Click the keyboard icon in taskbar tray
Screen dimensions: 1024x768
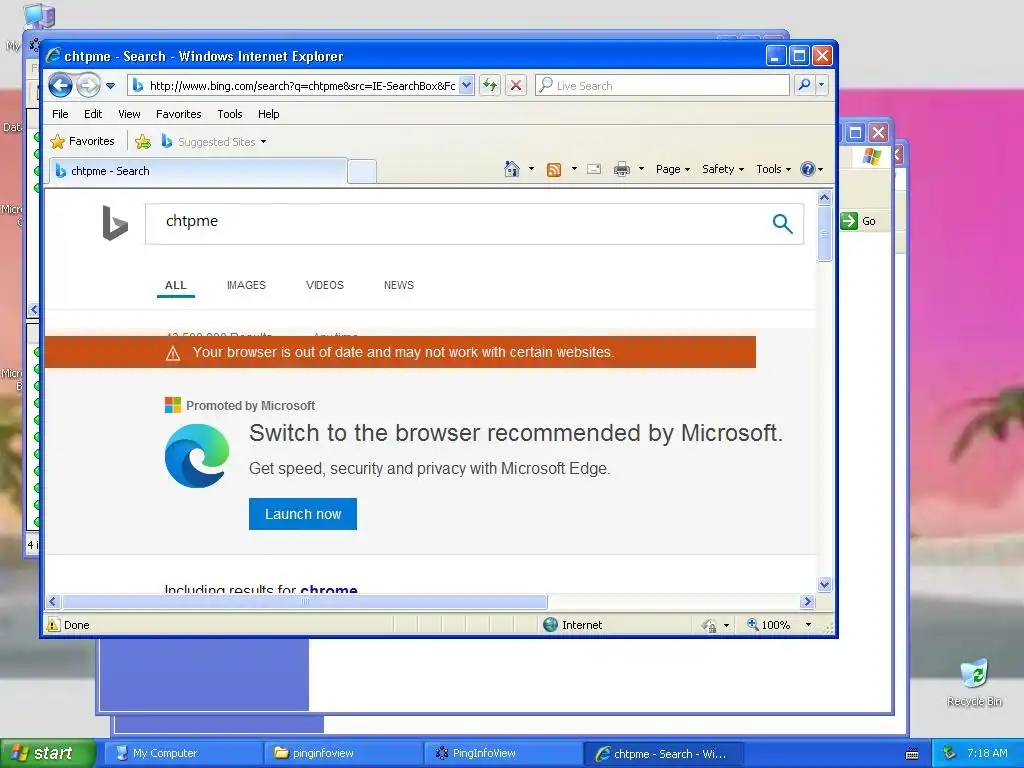[912, 754]
